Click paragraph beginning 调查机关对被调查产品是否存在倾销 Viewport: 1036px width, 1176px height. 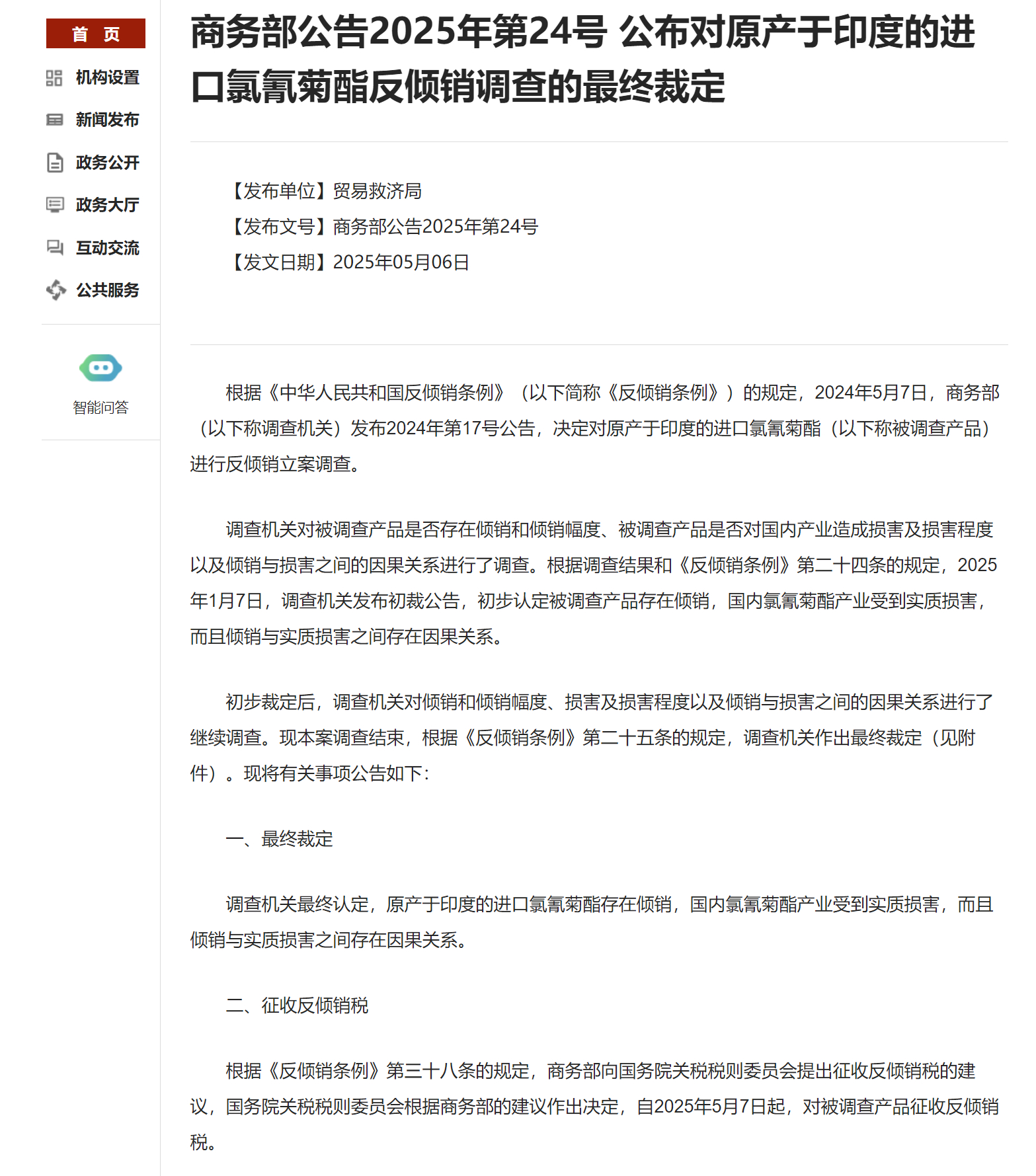[x=594, y=583]
